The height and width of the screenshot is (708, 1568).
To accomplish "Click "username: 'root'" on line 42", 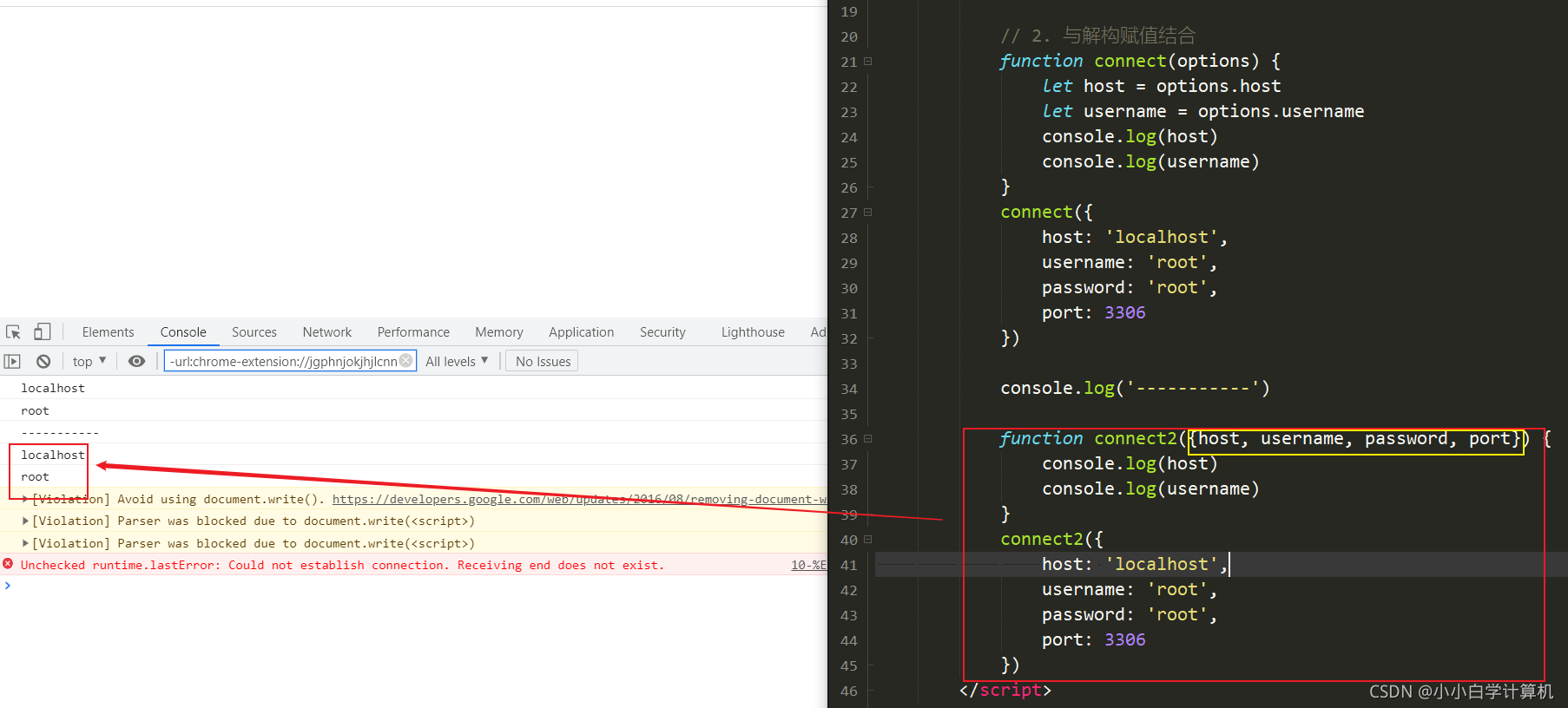I will click(x=1130, y=589).
